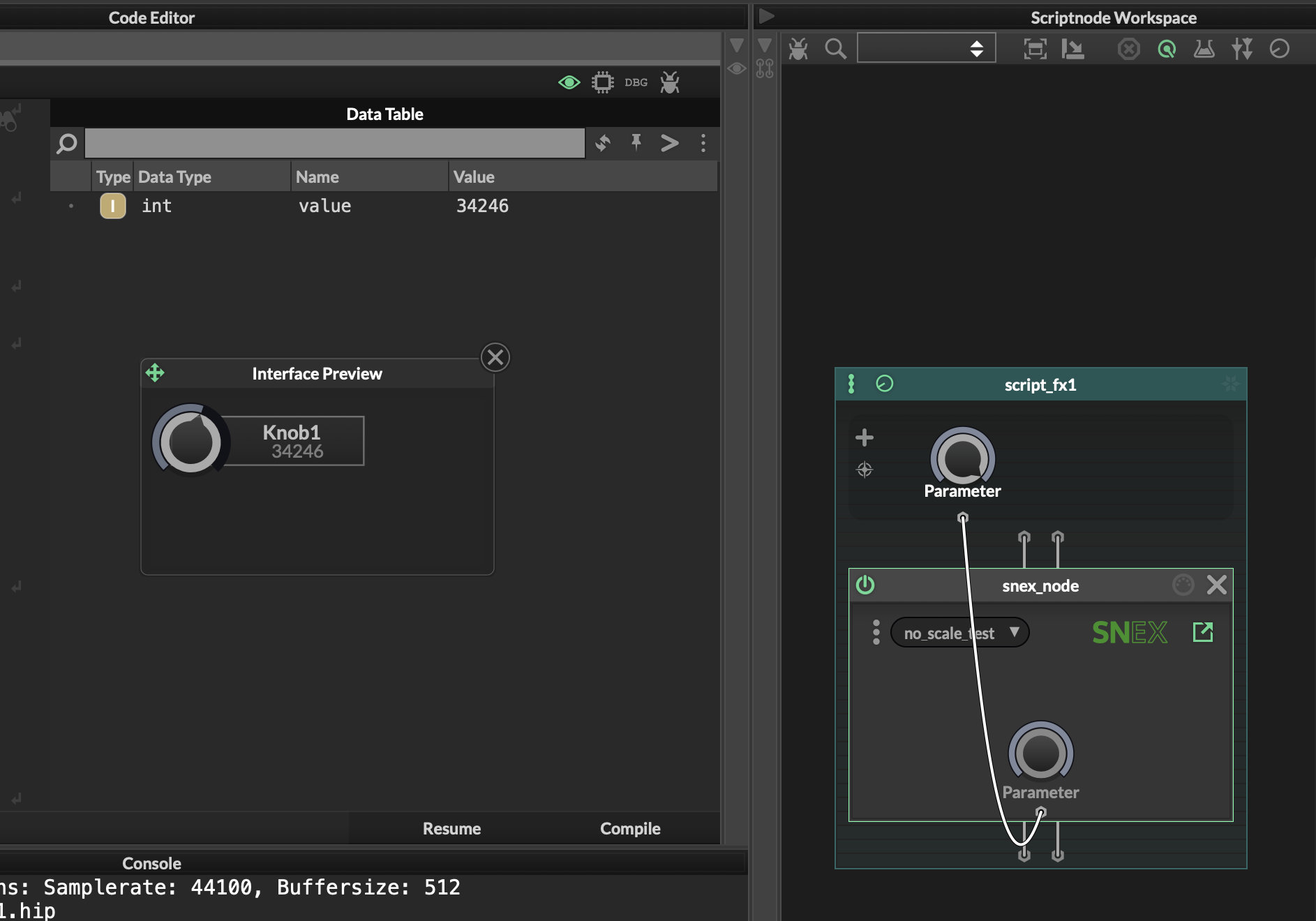This screenshot has width=1316, height=921.
Task: Click the export-down chart icon in Scriptnode toolbar
Action: click(1072, 49)
